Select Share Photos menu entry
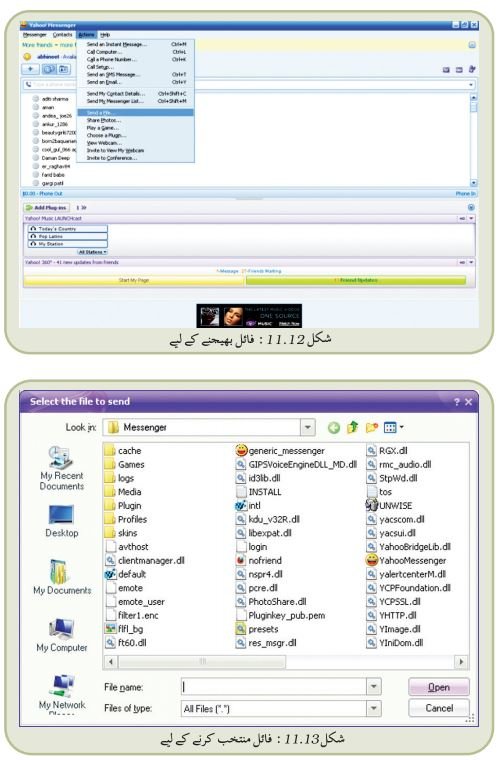 click(104, 120)
